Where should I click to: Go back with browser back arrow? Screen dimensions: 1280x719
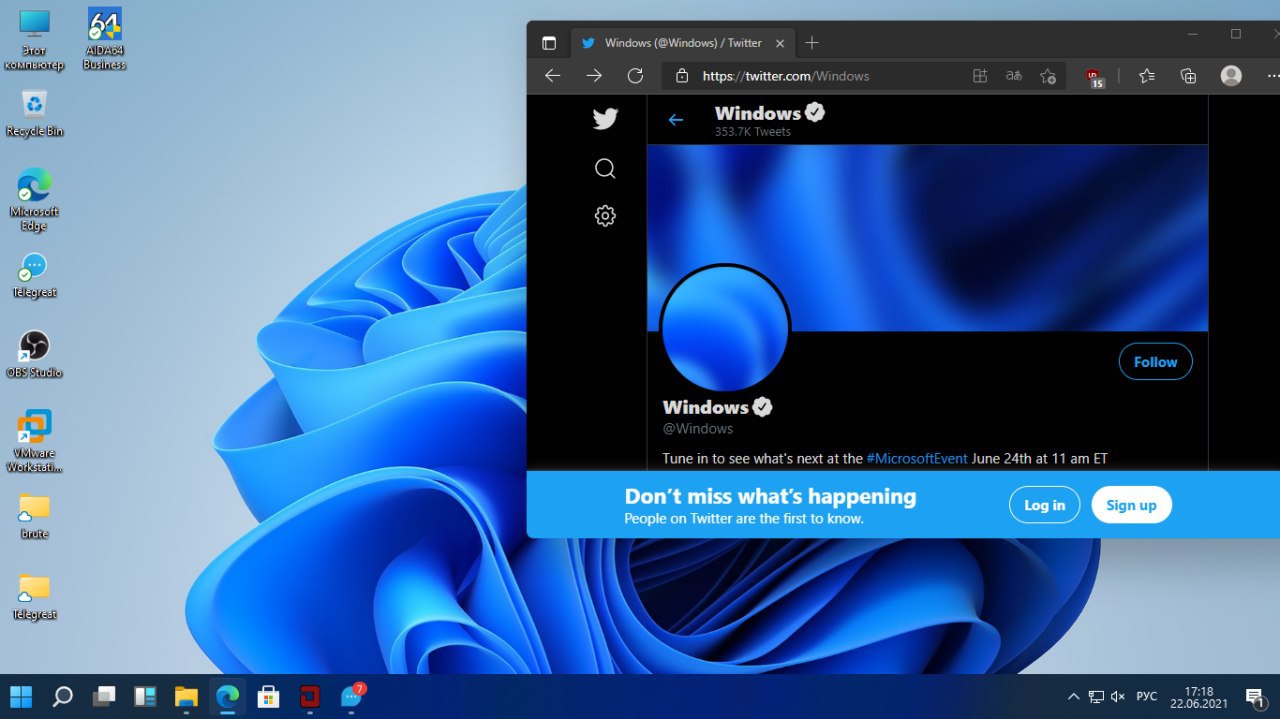(x=552, y=76)
